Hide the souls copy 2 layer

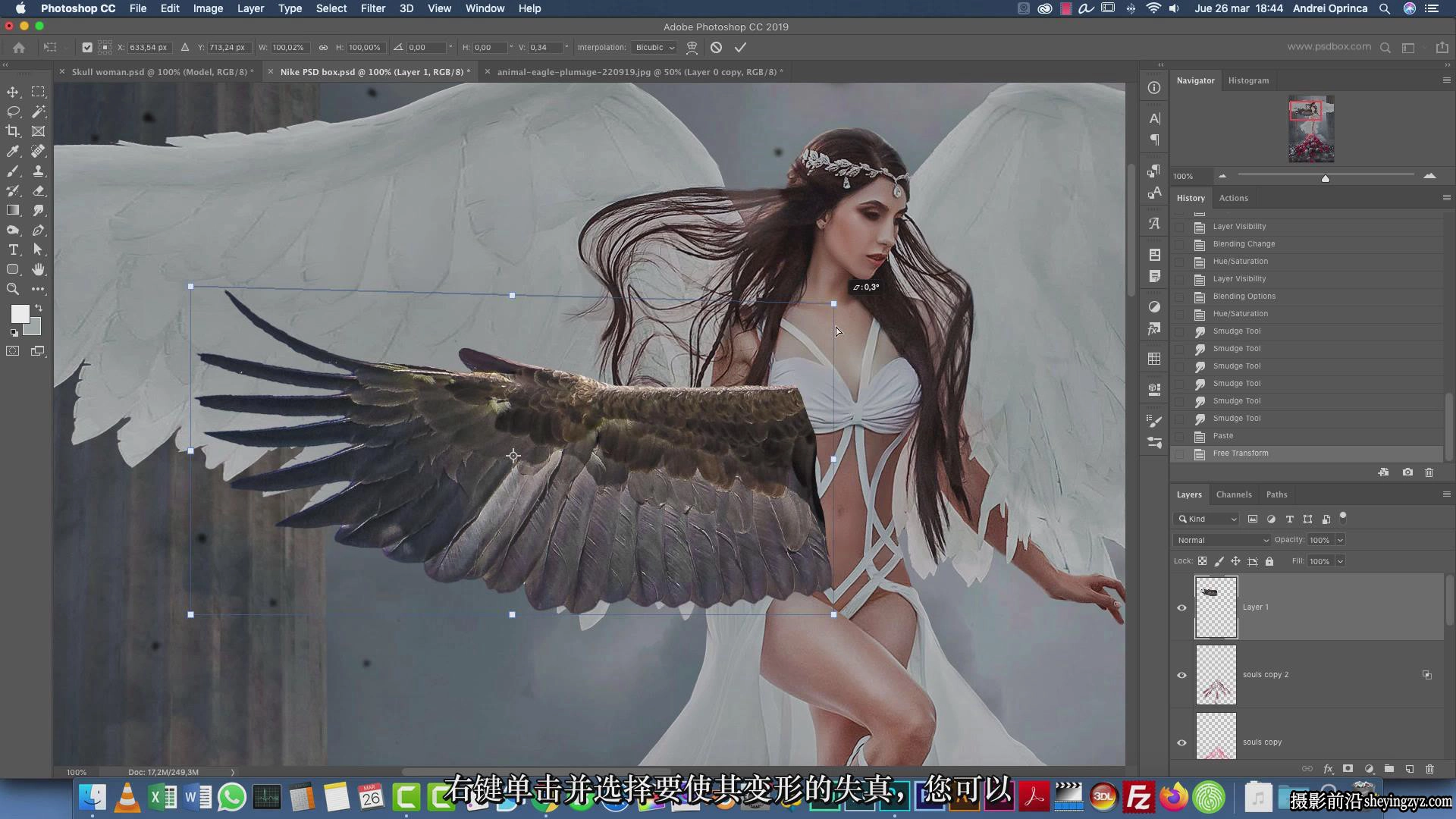pos(1181,675)
